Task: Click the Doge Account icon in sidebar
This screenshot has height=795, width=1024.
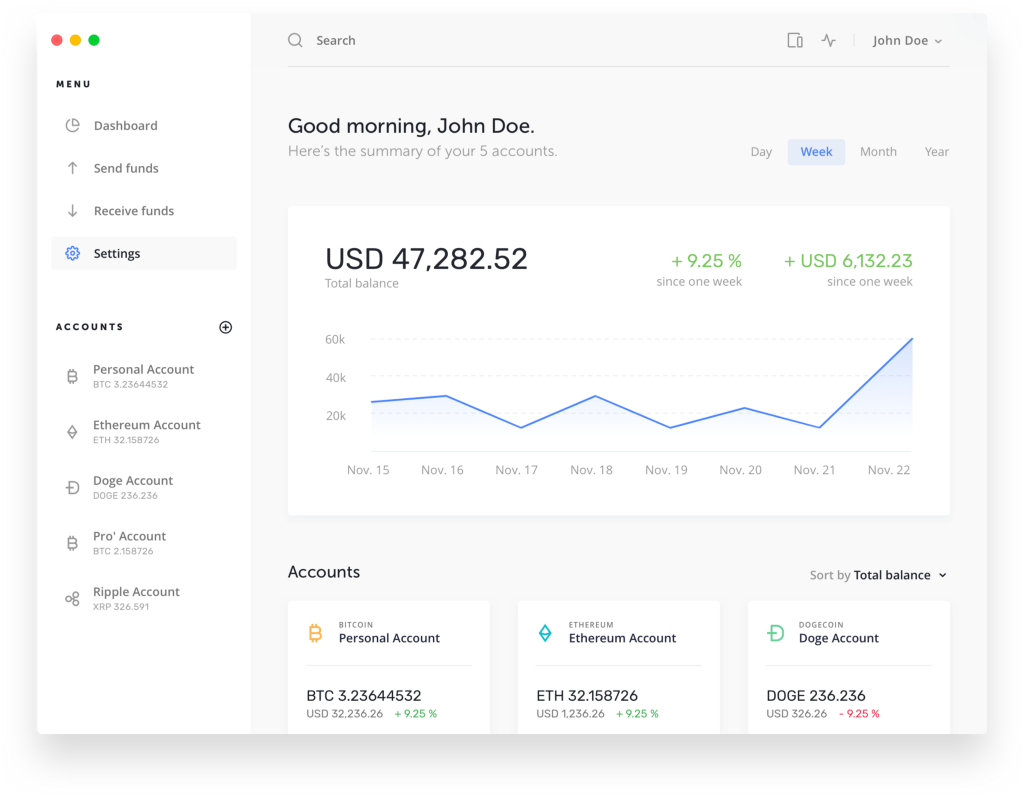Action: click(x=72, y=487)
